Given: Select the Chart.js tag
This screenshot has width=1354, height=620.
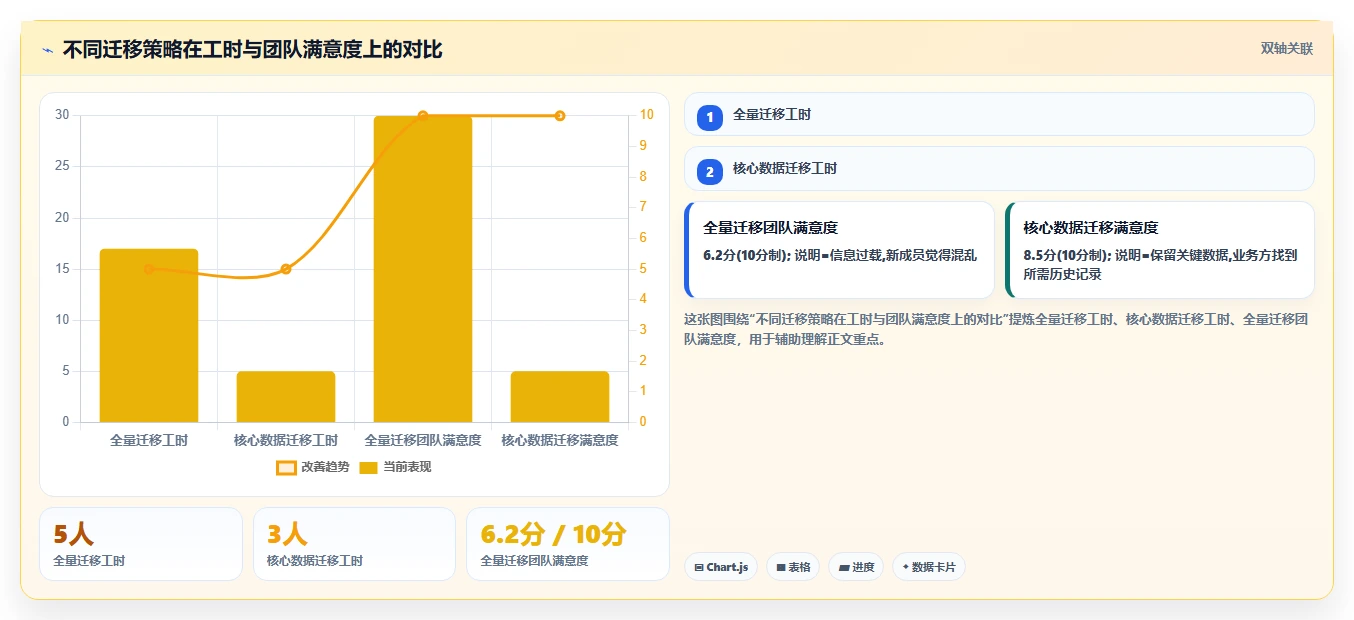Looking at the screenshot, I should point(721,567).
